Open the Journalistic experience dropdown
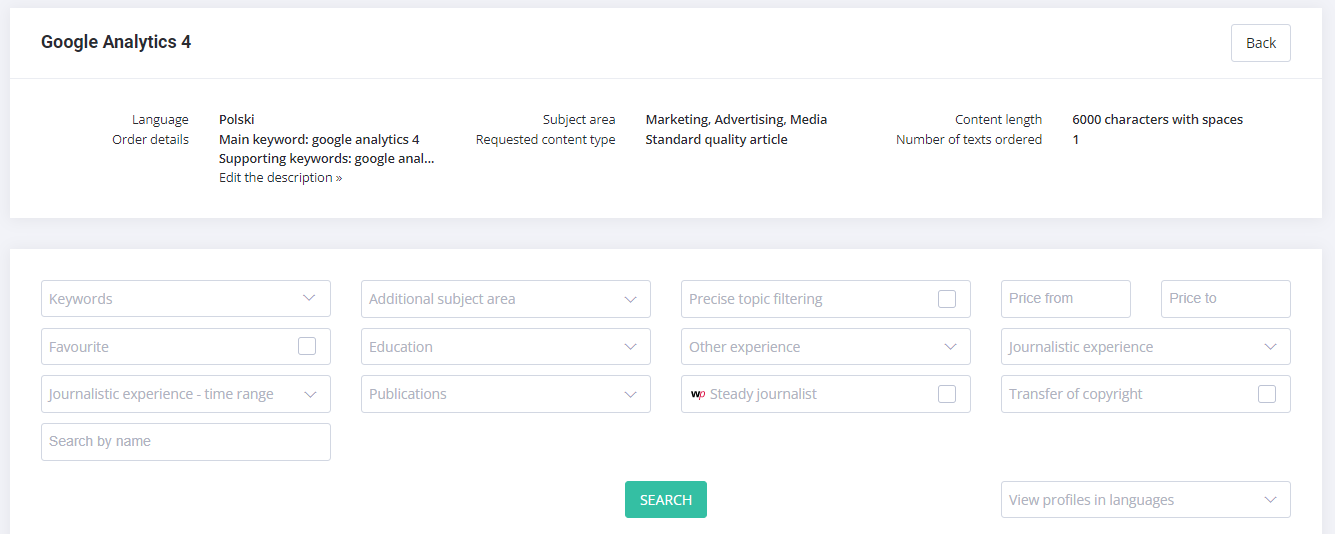 (1146, 347)
